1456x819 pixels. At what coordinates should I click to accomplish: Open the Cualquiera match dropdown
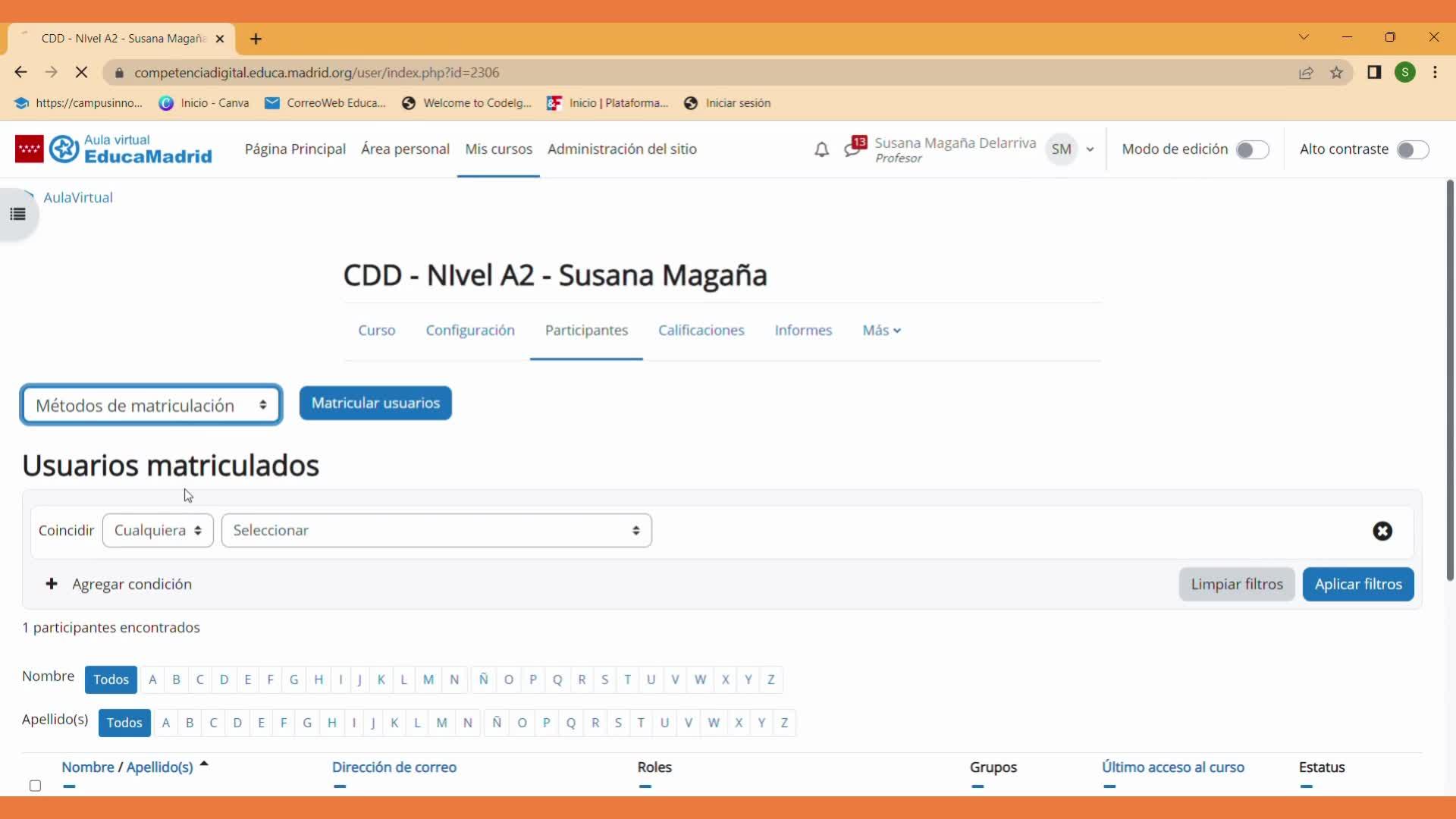[158, 530]
